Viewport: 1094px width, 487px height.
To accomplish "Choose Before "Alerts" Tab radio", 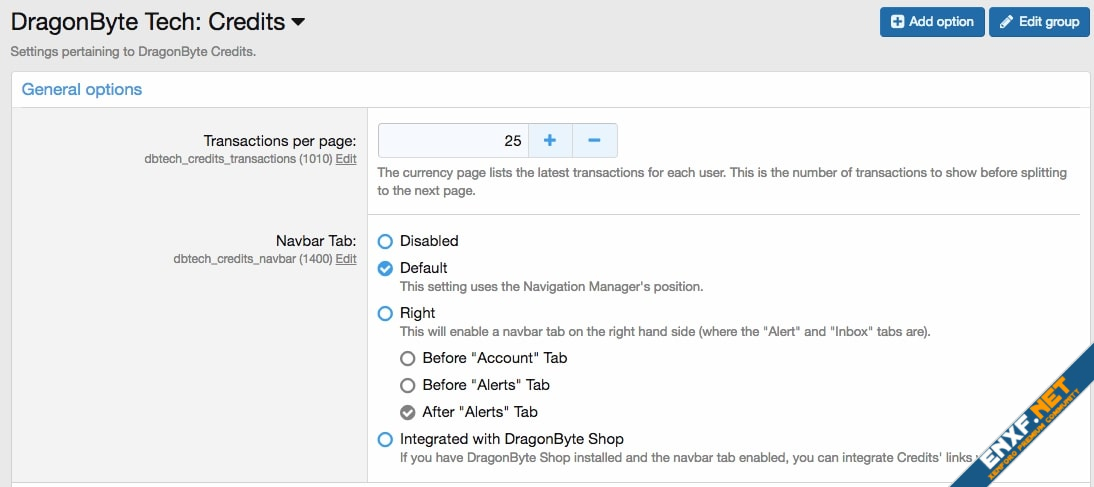I will [x=407, y=385].
